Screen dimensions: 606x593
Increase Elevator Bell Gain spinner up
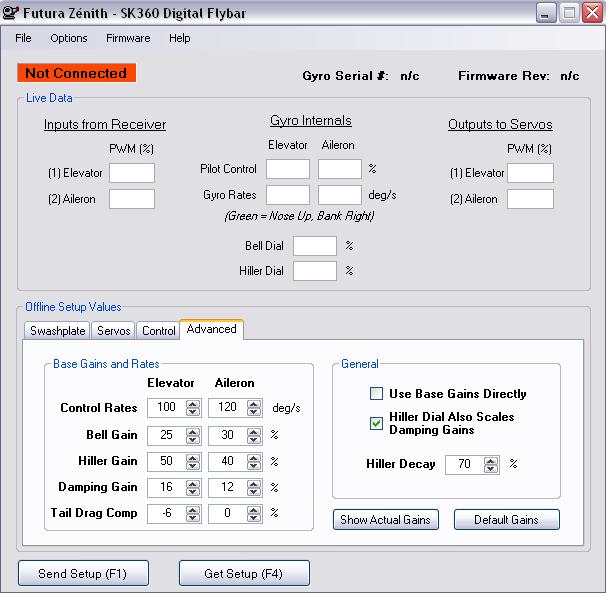193,431
